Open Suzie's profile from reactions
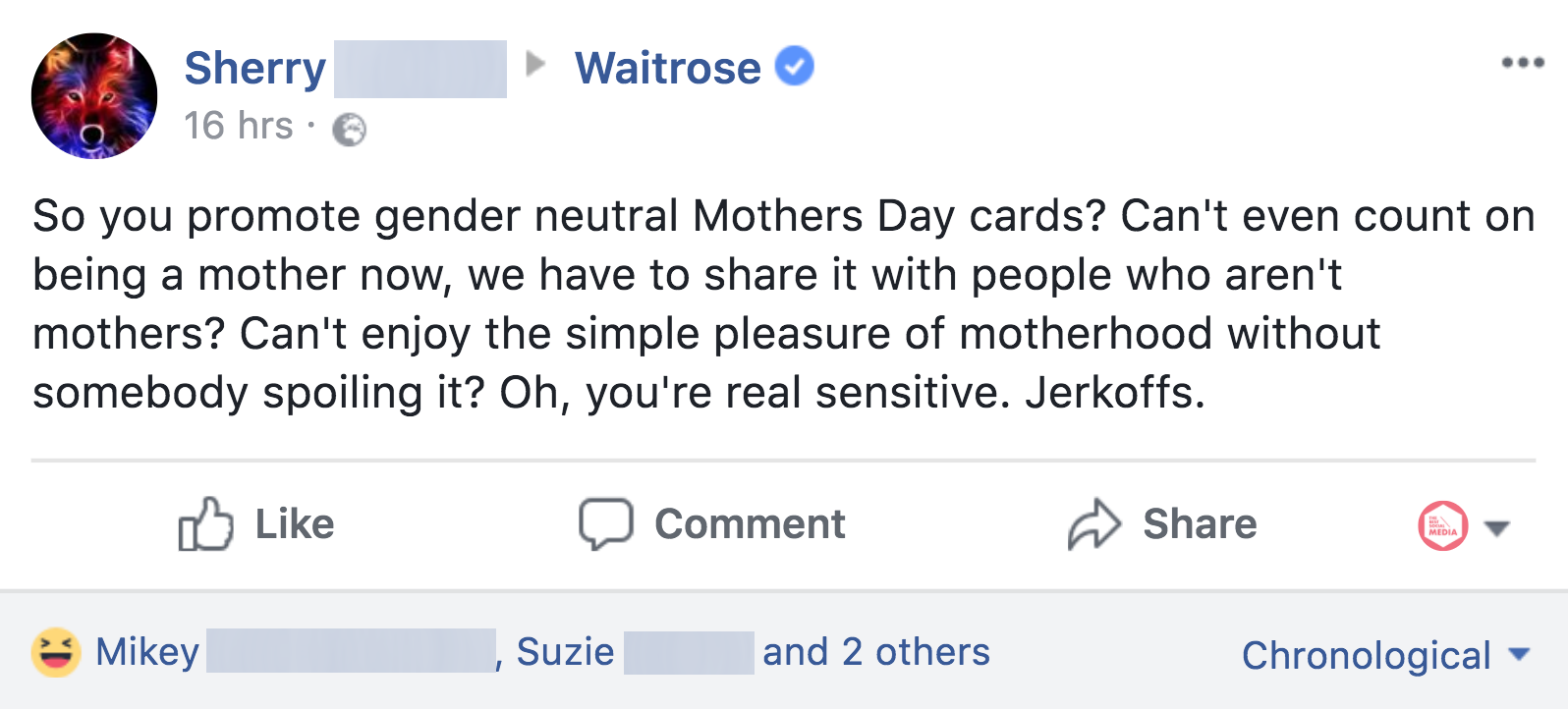This screenshot has height=709, width=1568. 566,652
